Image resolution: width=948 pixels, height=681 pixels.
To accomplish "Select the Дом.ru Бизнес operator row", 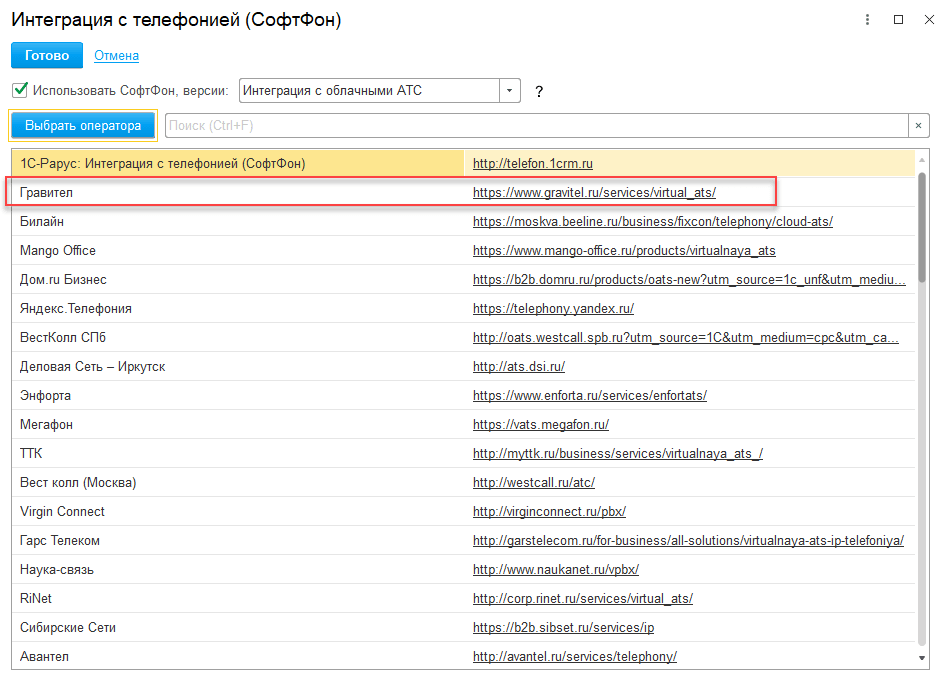I will (463, 279).
